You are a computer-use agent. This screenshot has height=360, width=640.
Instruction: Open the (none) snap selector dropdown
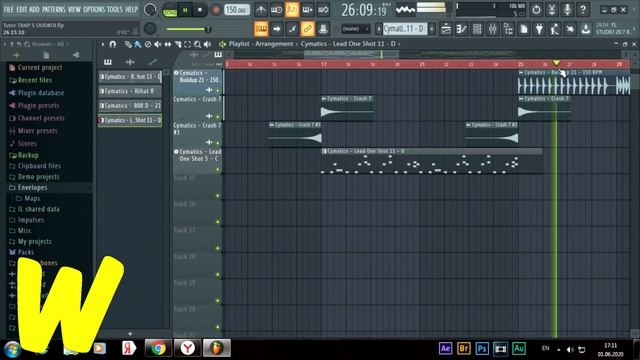[x=356, y=29]
